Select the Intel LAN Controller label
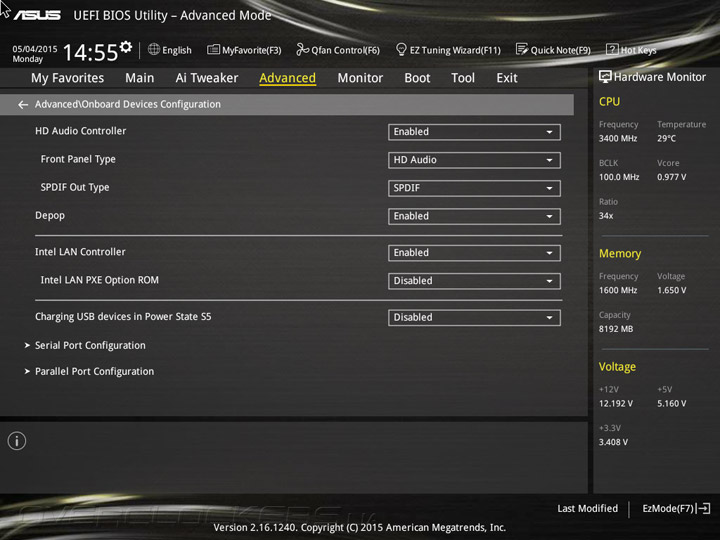The width and height of the screenshot is (720, 540). pyautogui.click(x=80, y=252)
